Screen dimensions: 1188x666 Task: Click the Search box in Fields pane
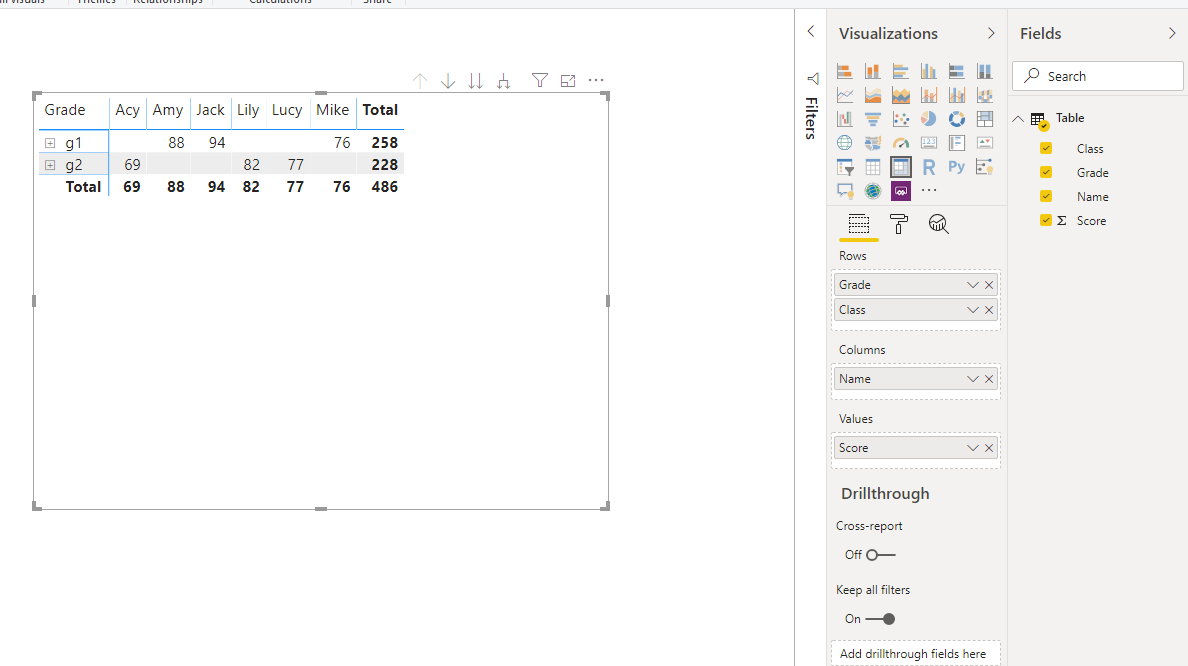(x=1098, y=76)
